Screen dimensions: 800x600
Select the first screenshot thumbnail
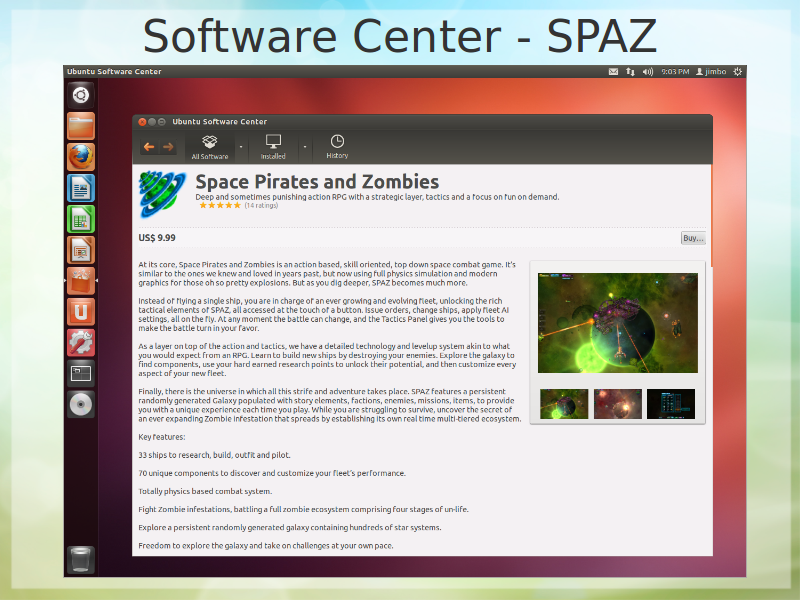(x=564, y=404)
